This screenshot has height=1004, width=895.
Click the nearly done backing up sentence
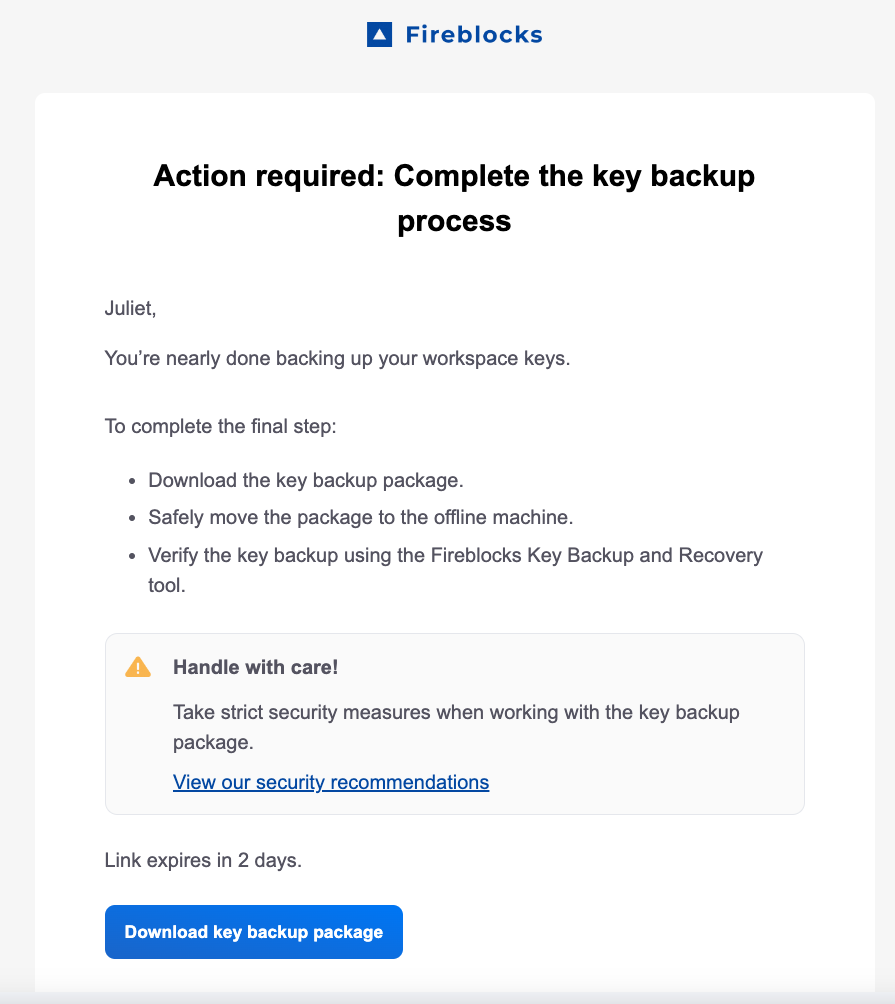tap(337, 358)
